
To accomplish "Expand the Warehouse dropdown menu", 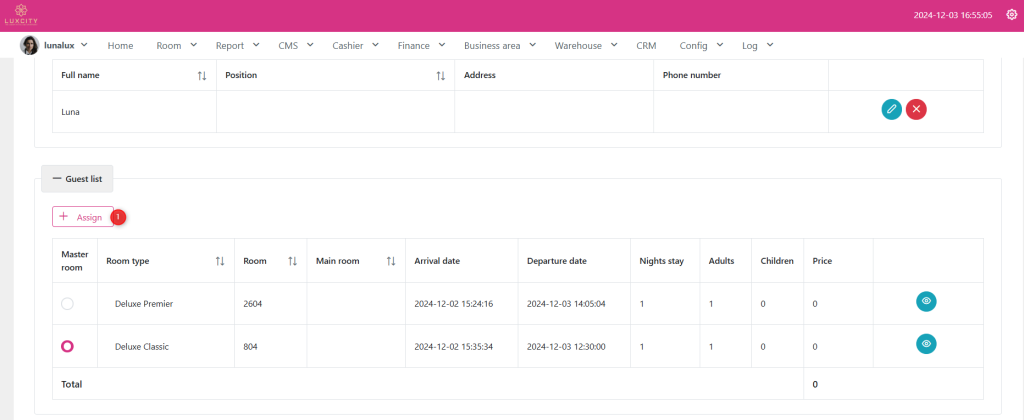I will coord(585,45).
